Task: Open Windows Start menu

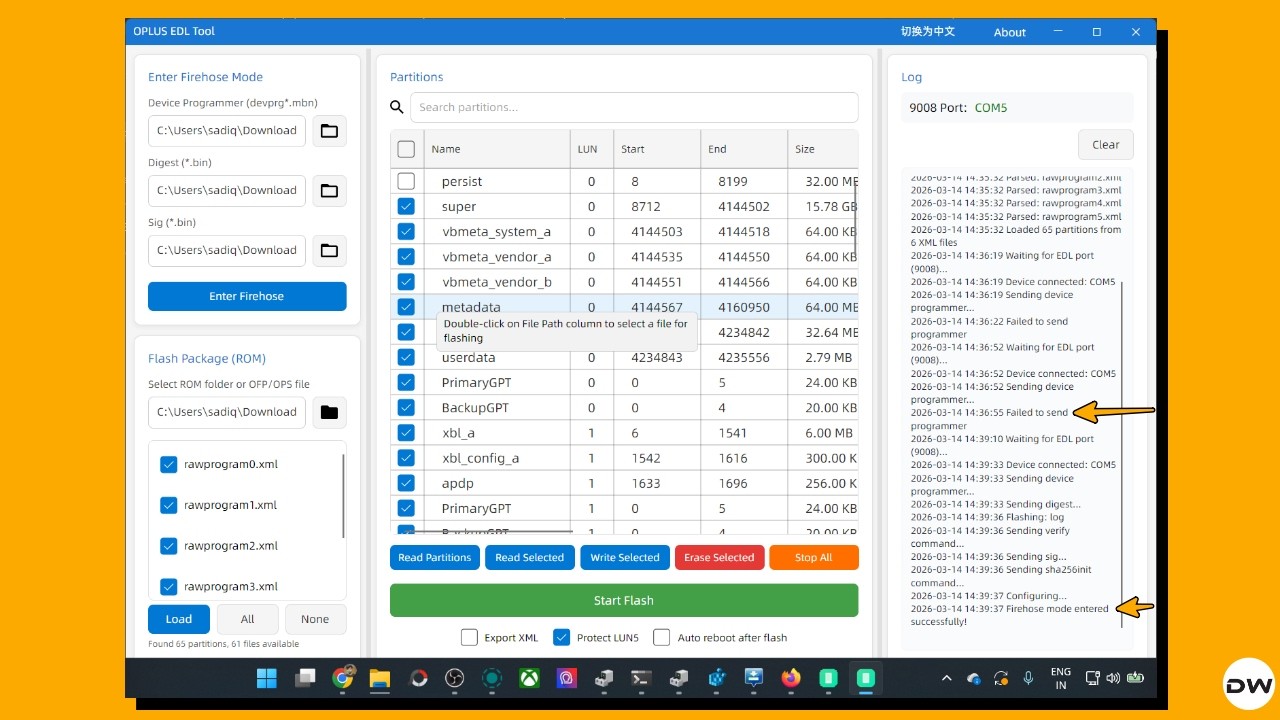Action: click(267, 678)
